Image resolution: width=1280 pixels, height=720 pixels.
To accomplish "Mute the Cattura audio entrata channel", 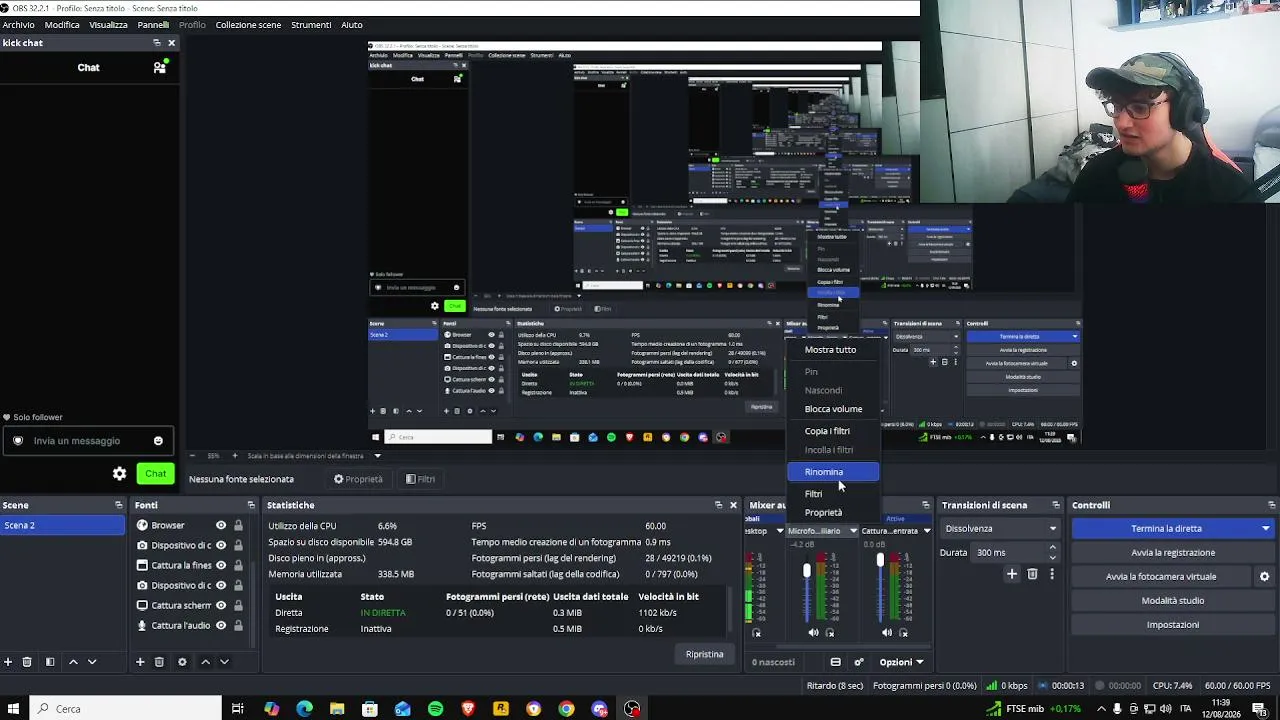I will (887, 633).
